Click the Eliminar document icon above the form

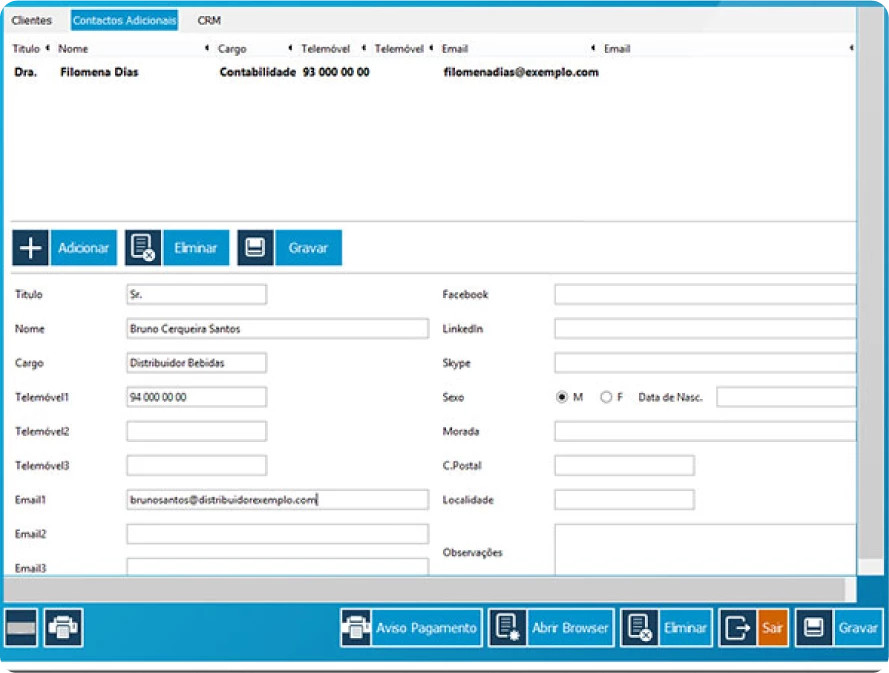143,248
